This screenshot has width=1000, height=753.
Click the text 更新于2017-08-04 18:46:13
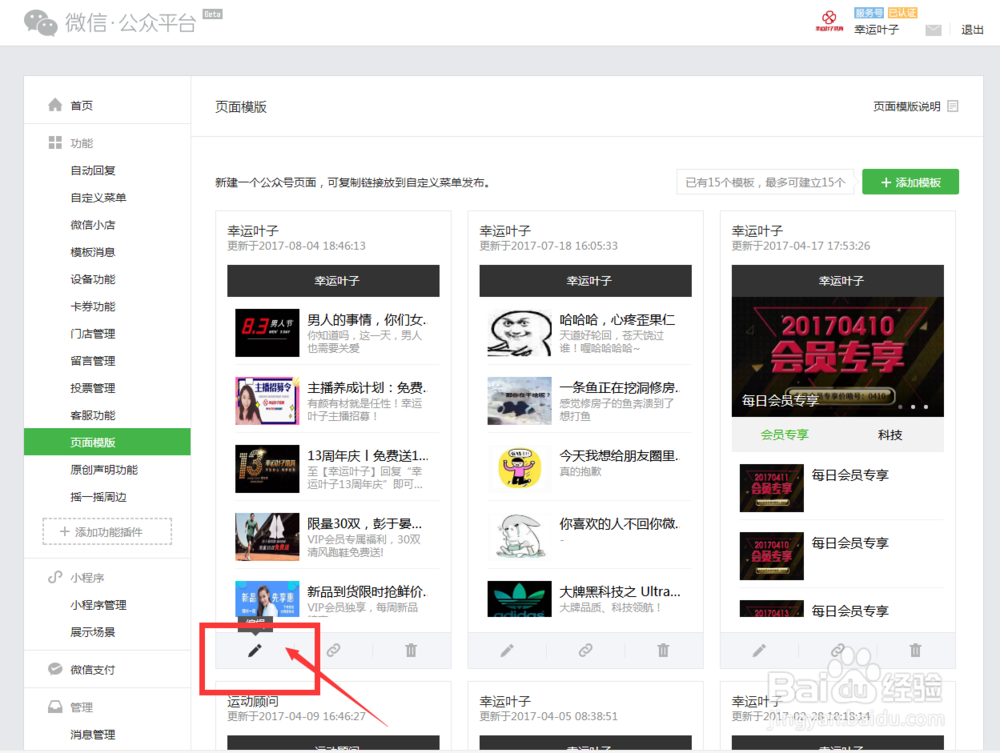click(297, 246)
